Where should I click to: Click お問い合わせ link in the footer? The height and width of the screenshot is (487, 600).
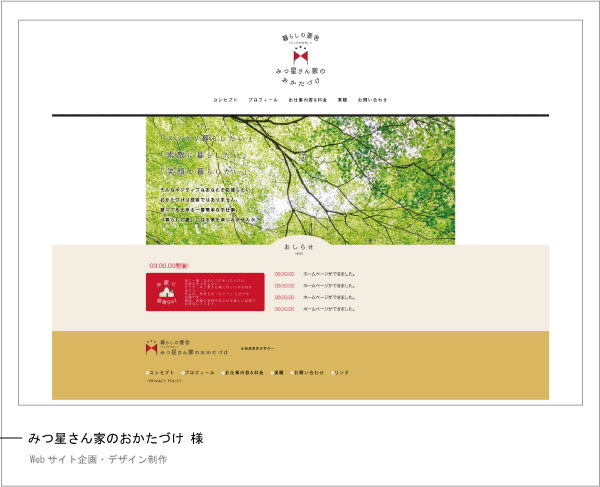point(309,372)
